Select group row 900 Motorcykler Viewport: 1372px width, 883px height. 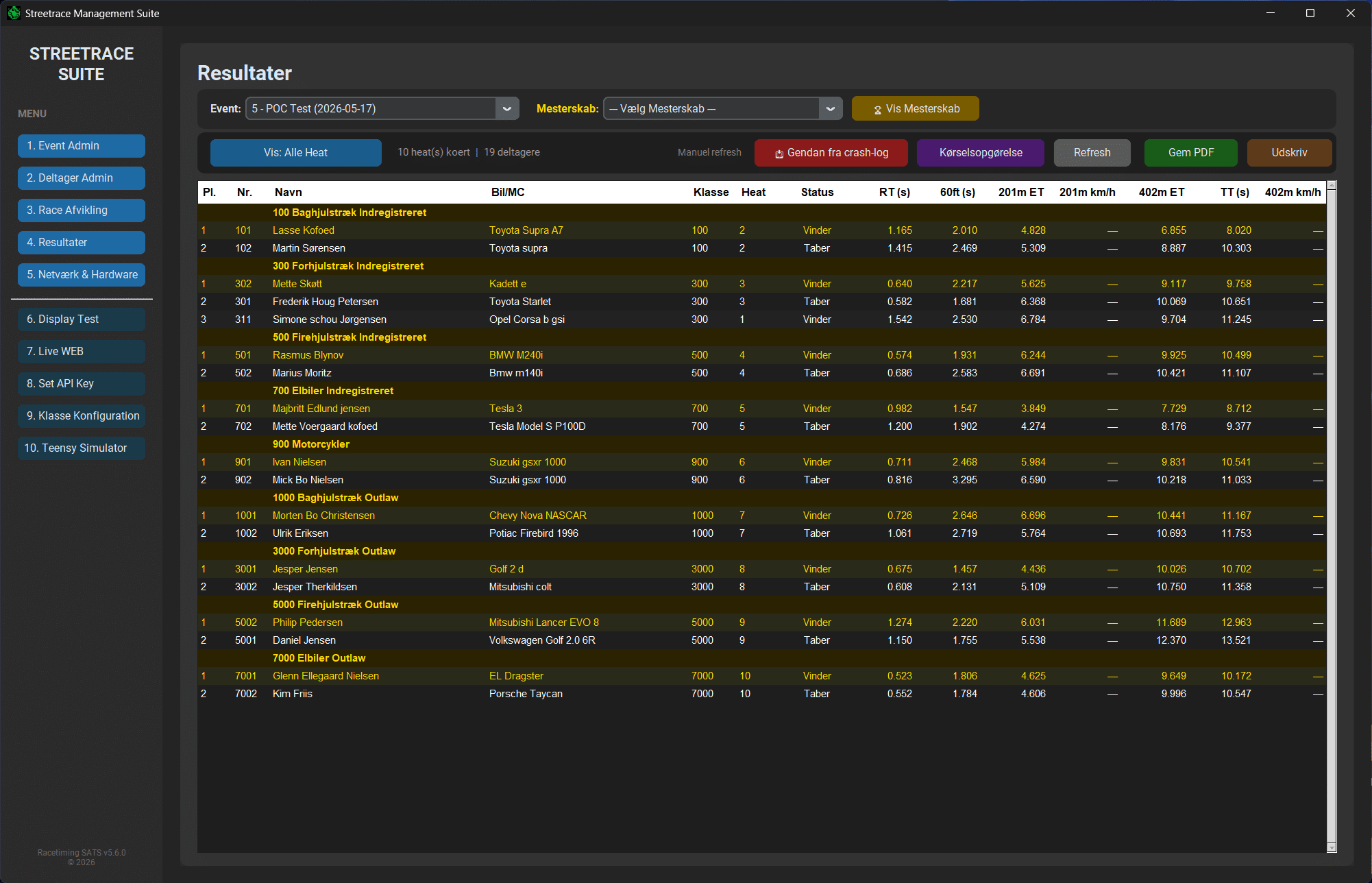click(762, 444)
